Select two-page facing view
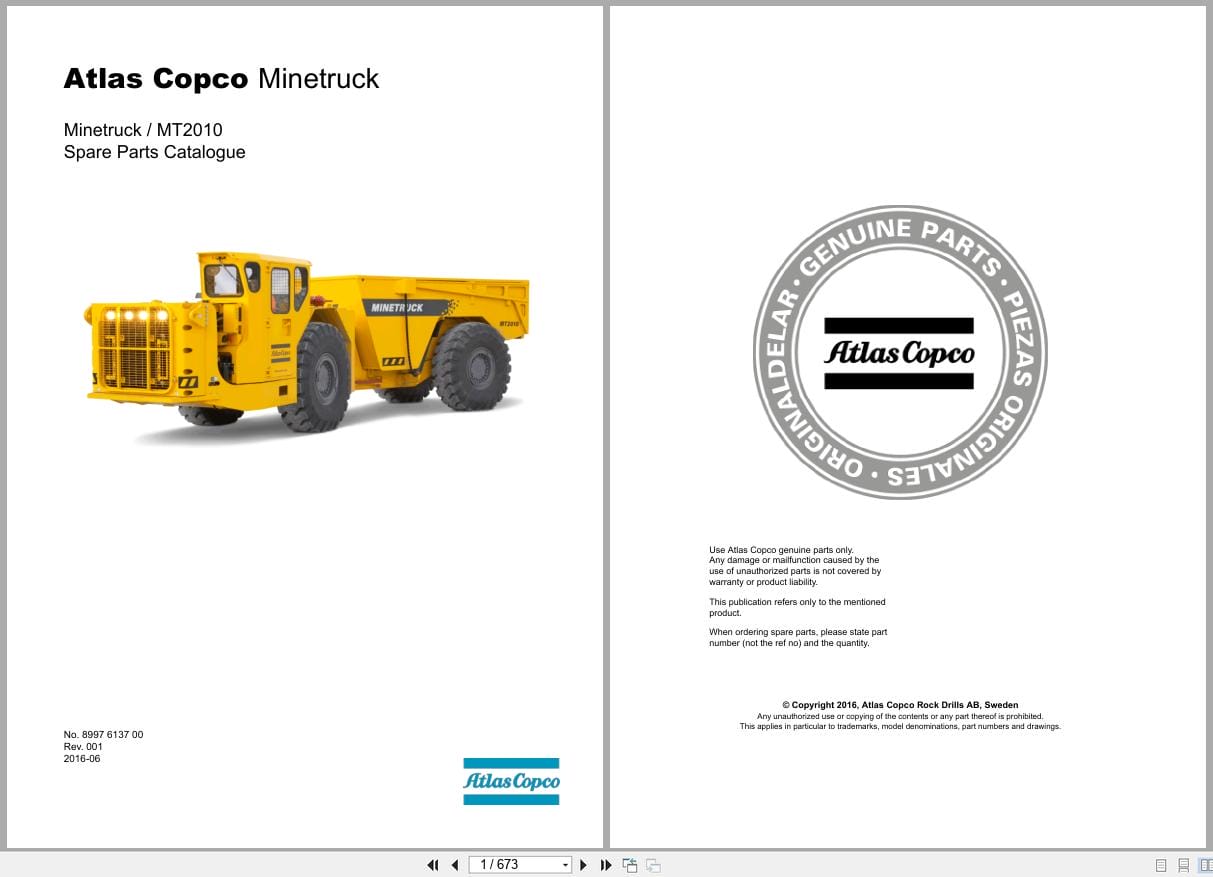1213x877 pixels. point(1204,865)
